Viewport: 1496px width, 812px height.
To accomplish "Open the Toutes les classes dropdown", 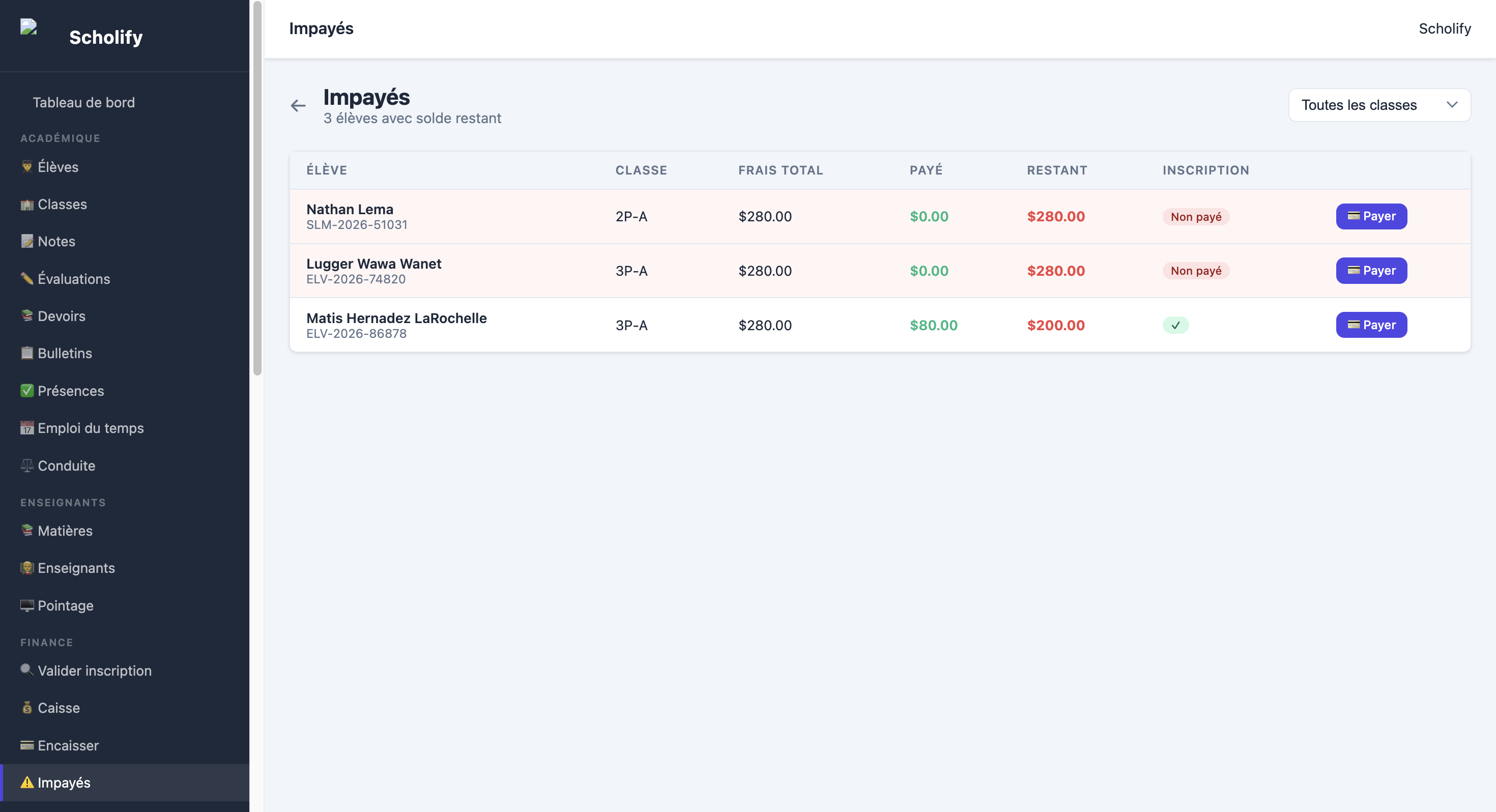I will pos(1379,105).
